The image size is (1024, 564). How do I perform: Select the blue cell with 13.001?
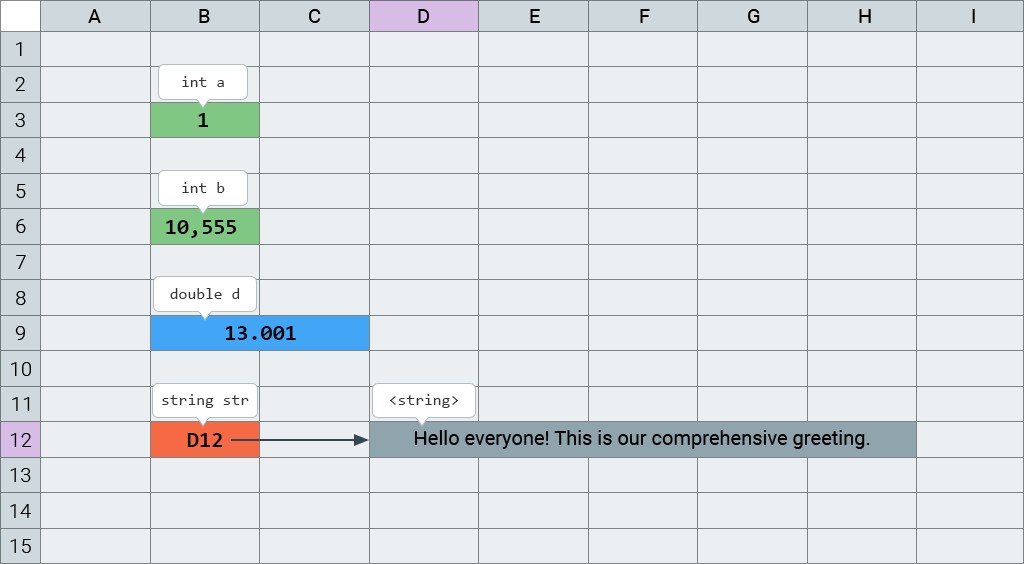(x=260, y=333)
